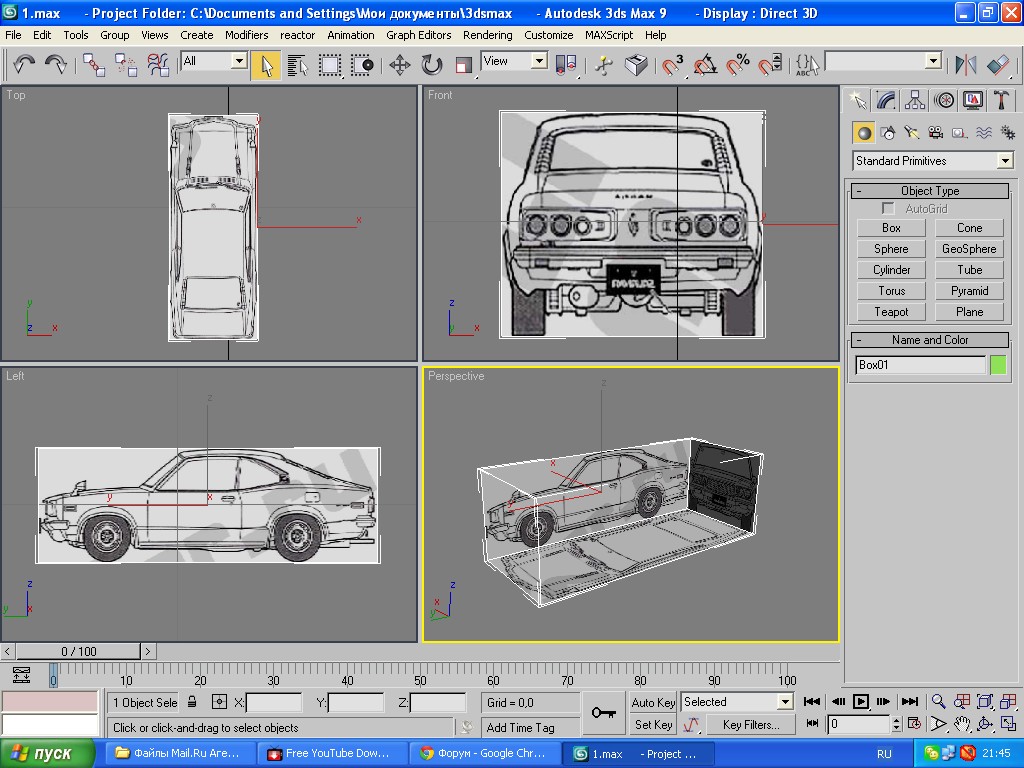Image resolution: width=1024 pixels, height=768 pixels.
Task: Click the green object color swatch
Action: pyautogui.click(x=998, y=365)
